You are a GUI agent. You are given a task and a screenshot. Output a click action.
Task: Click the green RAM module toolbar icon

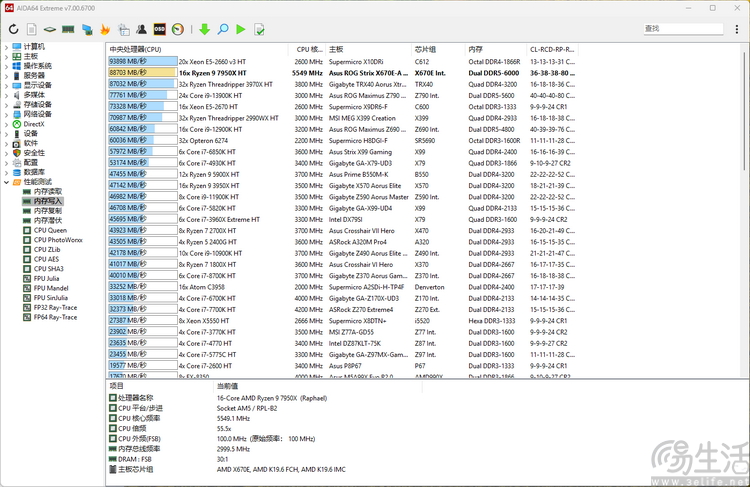pos(68,30)
